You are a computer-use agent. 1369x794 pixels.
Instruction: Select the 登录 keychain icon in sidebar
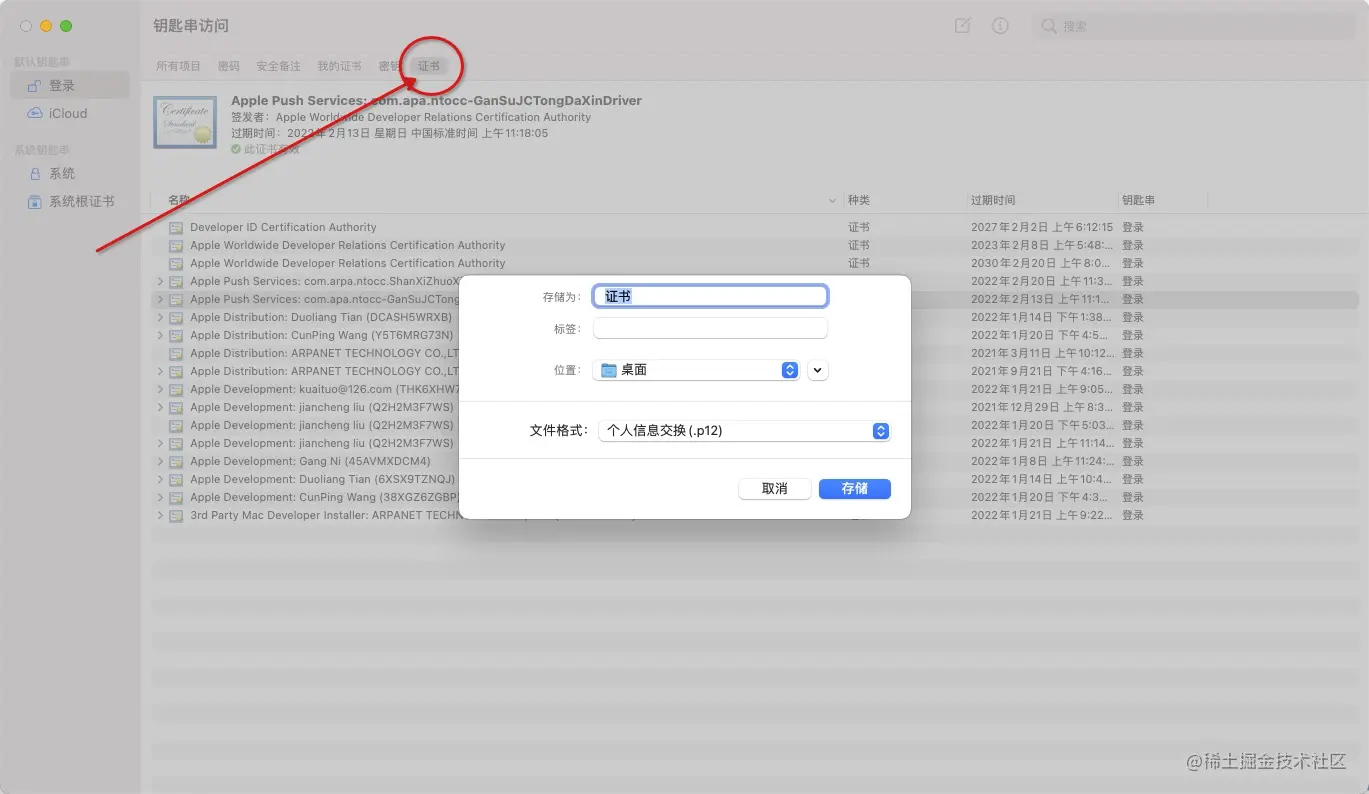35,86
